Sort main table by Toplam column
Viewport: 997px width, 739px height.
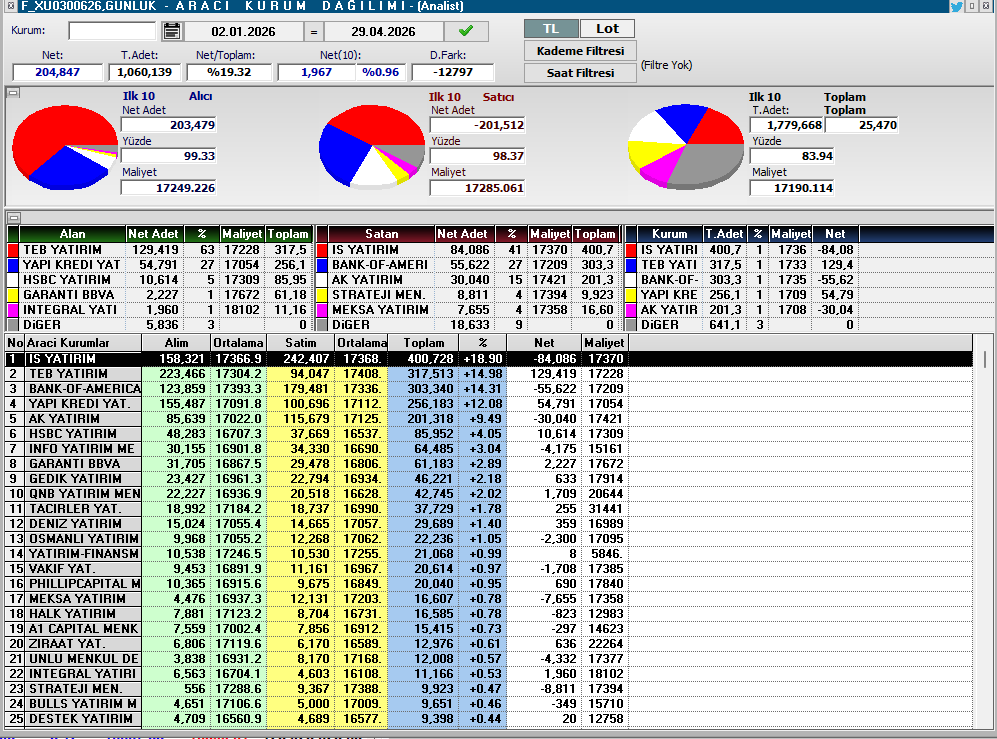click(x=424, y=343)
